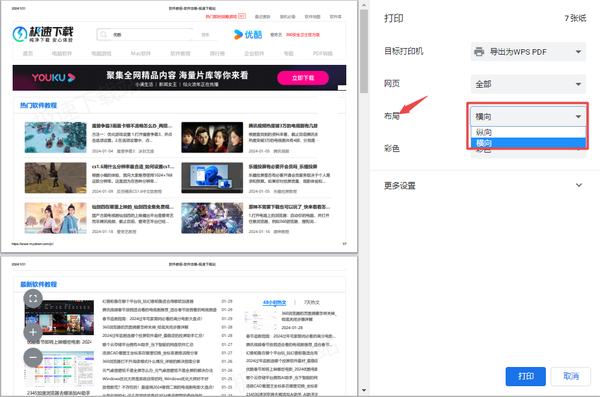The image size is (600, 397).
Task: Click the YOUKU logo on the black banner
Action: 53,78
